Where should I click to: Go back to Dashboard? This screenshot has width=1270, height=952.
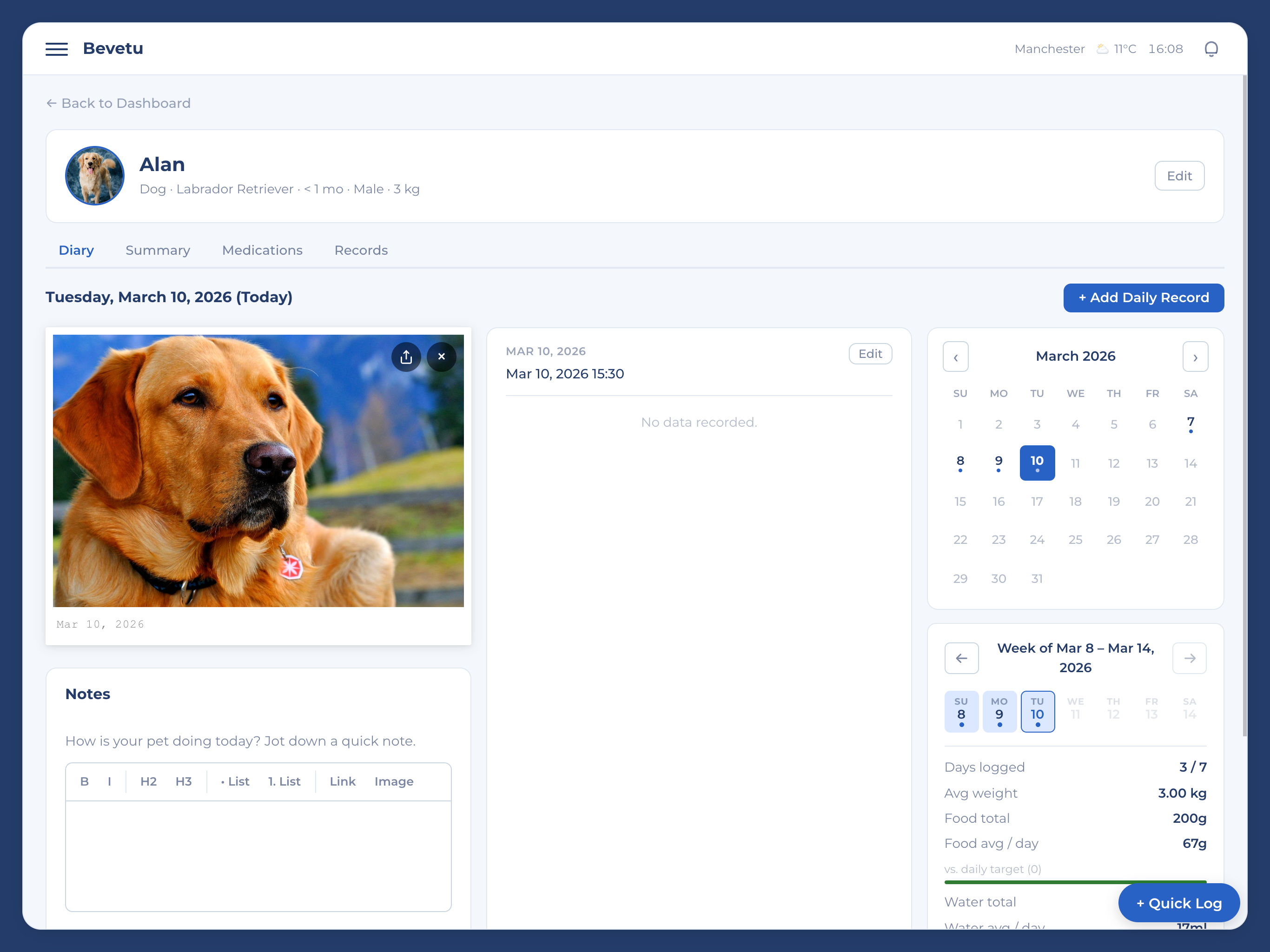point(118,103)
